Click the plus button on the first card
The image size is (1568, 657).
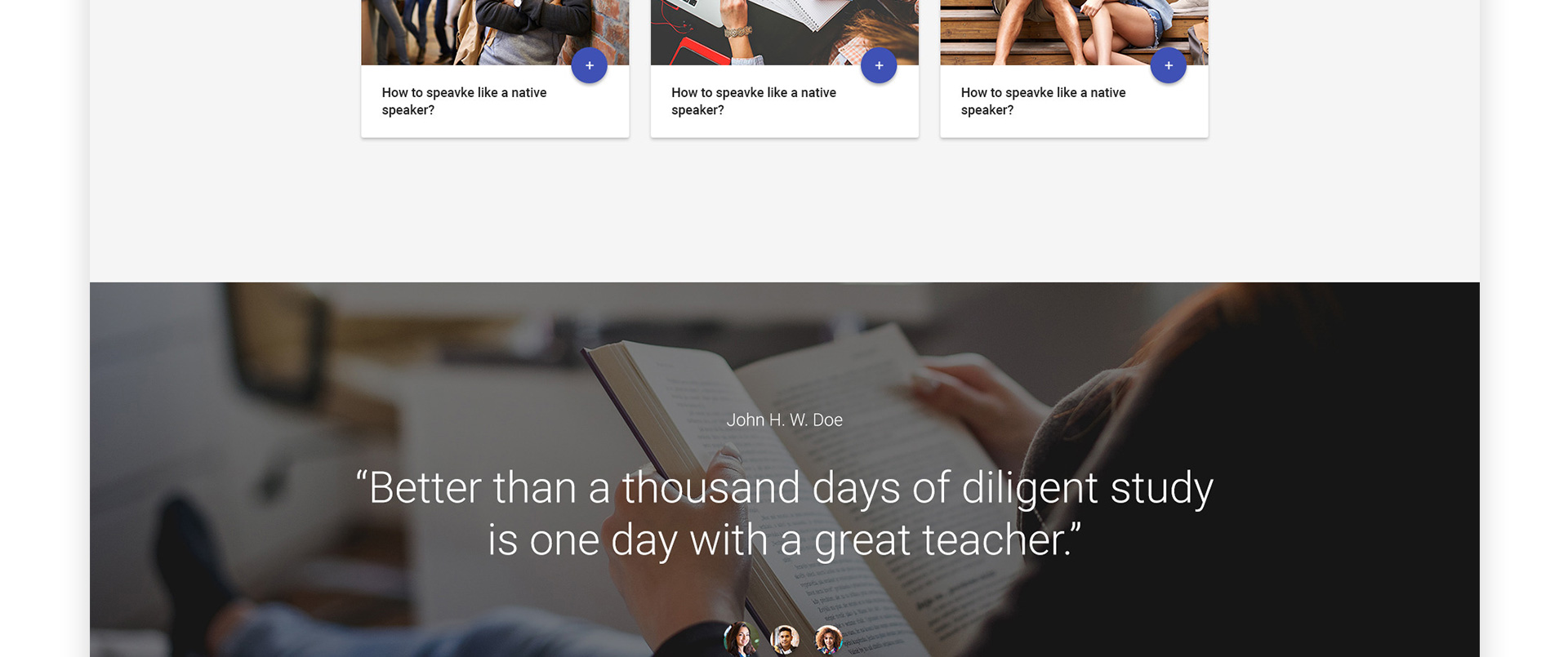pyautogui.click(x=589, y=65)
